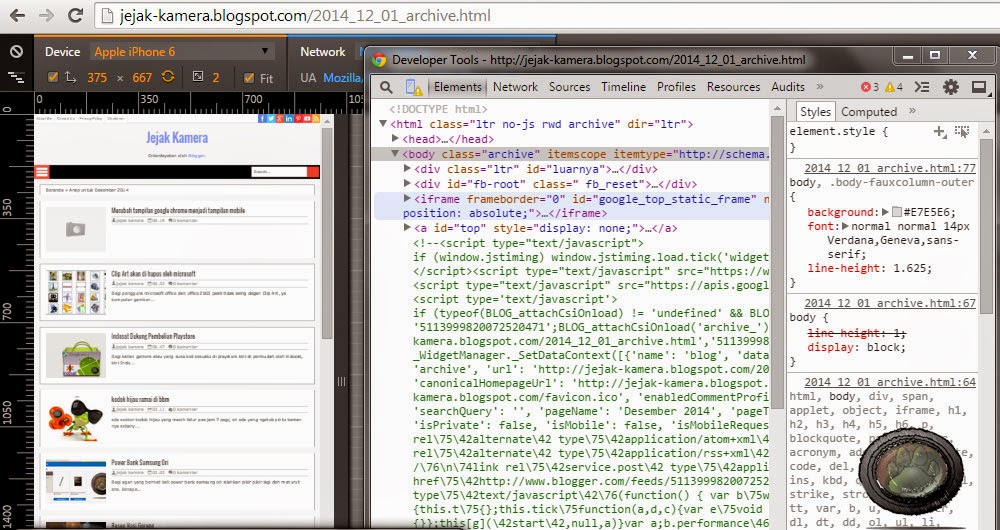Select the Computed sidebar tab
The width and height of the screenshot is (1000, 530).
869,112
